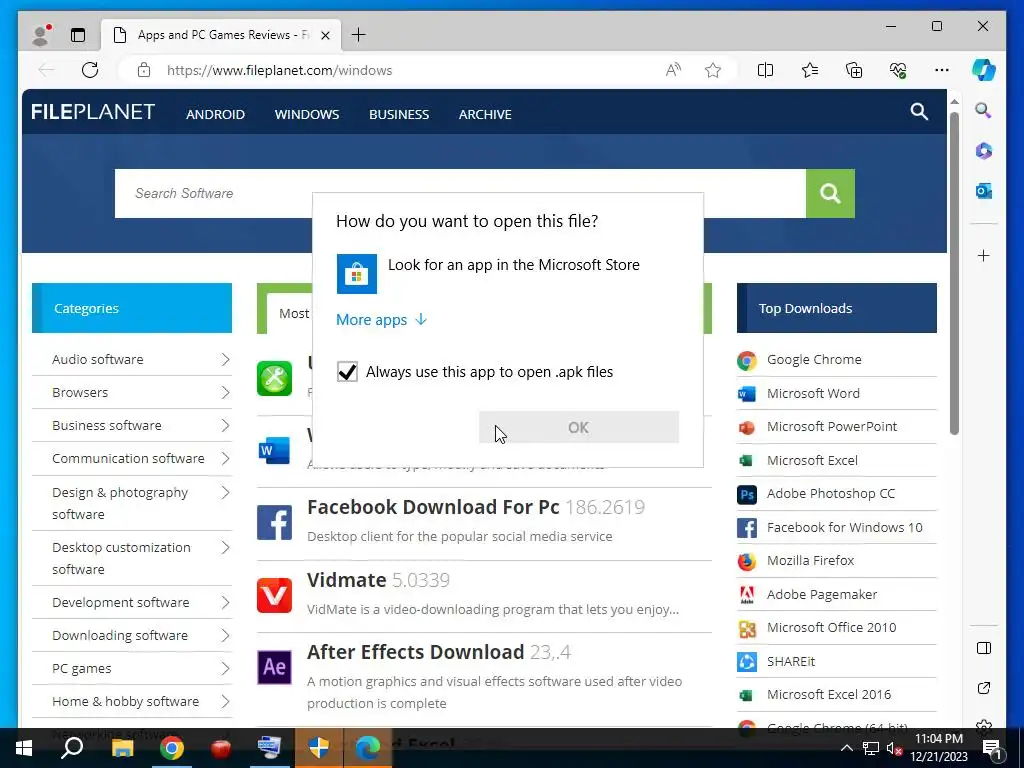
Task: Open Facebook Download For Pc listing
Action: click(x=433, y=507)
